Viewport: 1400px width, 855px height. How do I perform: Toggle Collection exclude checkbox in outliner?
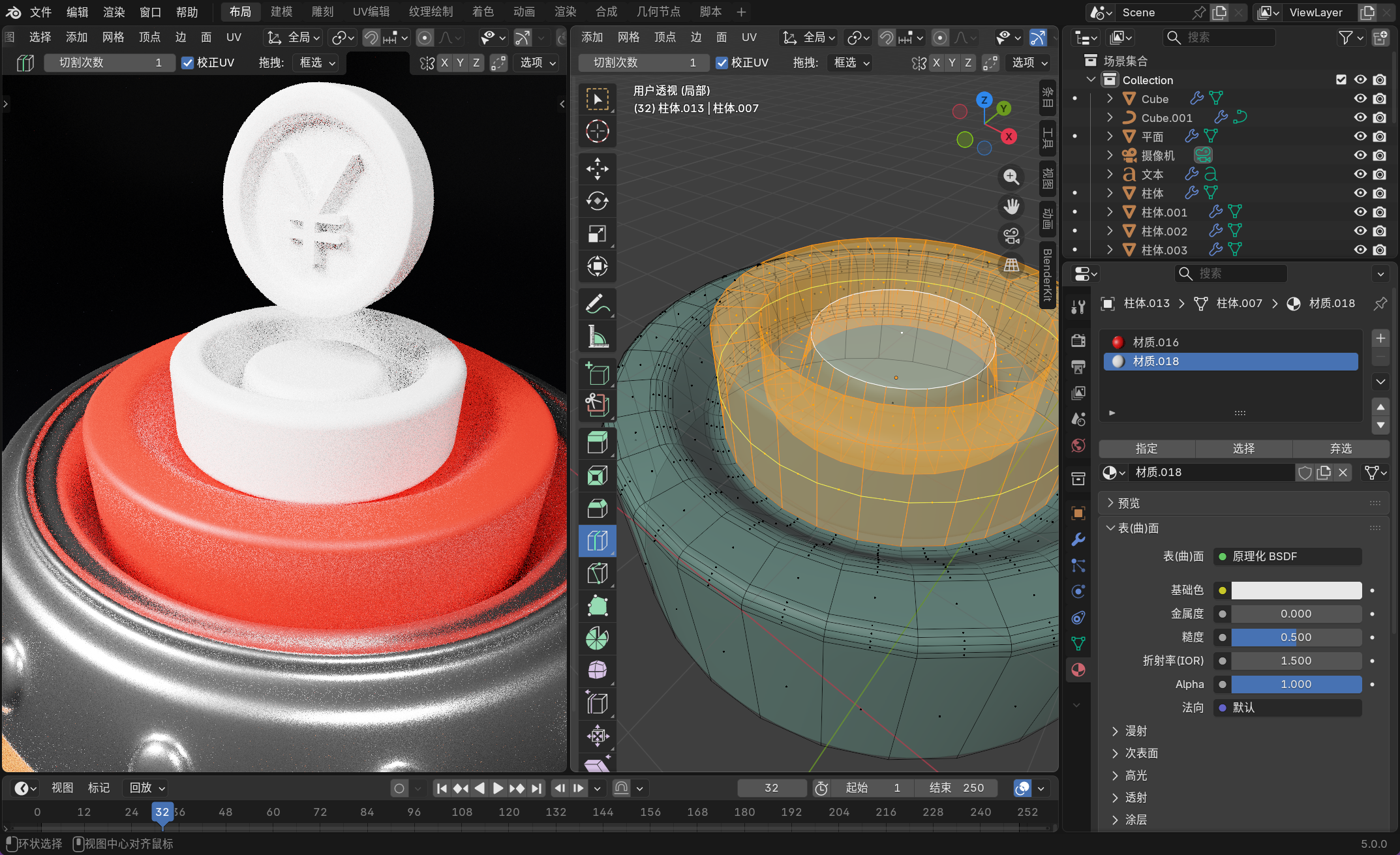[x=1341, y=80]
